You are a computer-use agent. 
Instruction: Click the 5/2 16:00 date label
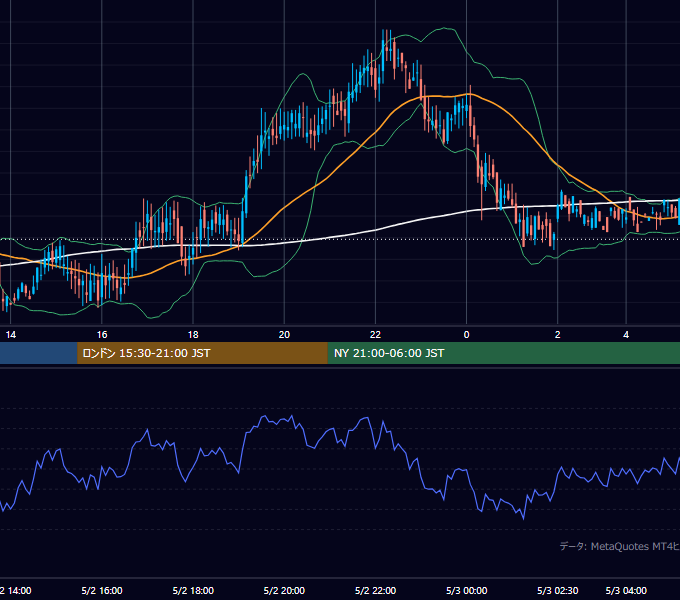[102, 591]
